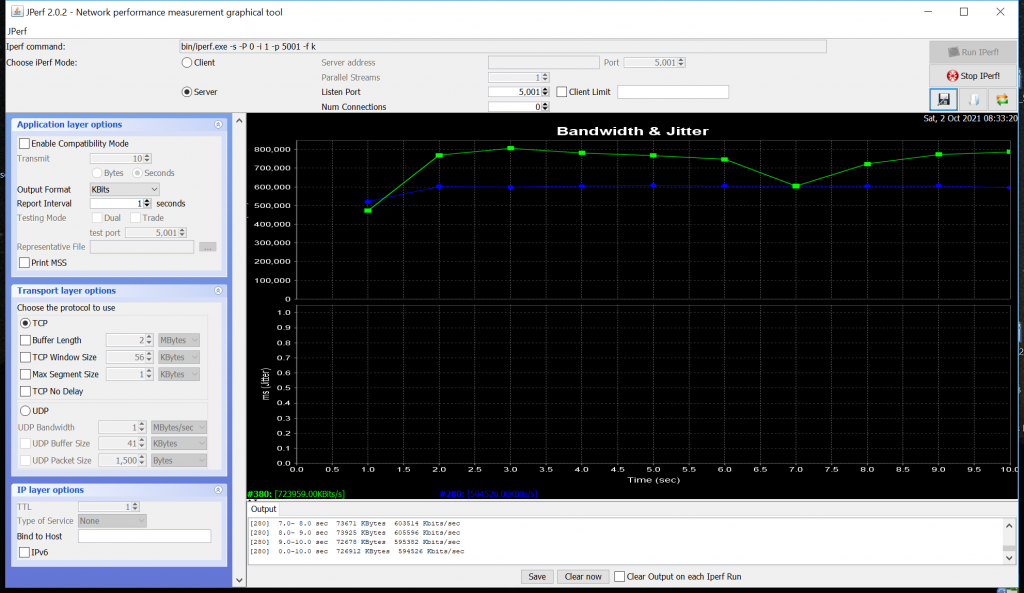The width and height of the screenshot is (1024, 593).
Task: Click the output log scroll up arrow
Action: [1009, 526]
